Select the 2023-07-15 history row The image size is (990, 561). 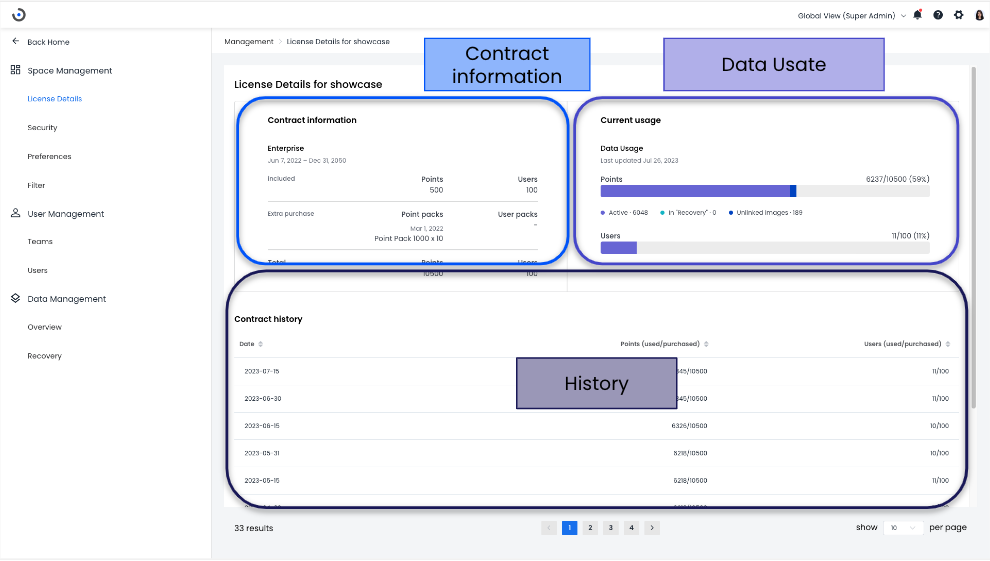597,372
